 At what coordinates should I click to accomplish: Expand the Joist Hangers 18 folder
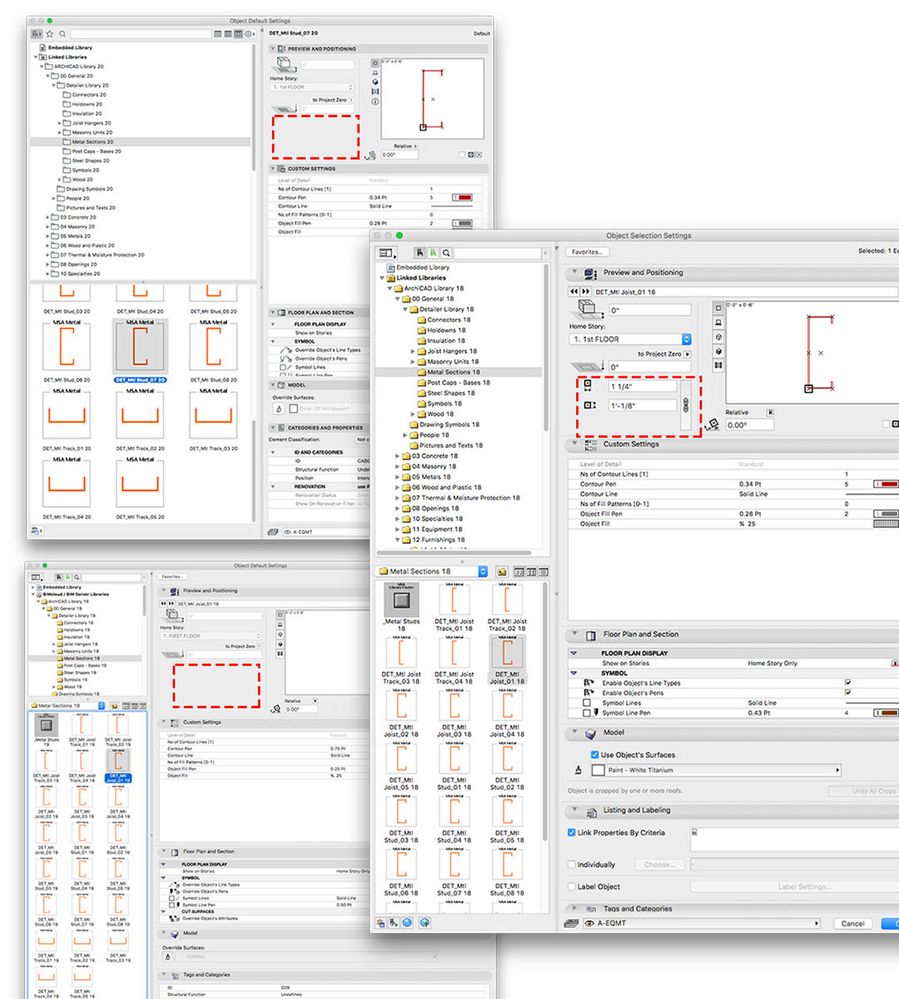(x=412, y=351)
